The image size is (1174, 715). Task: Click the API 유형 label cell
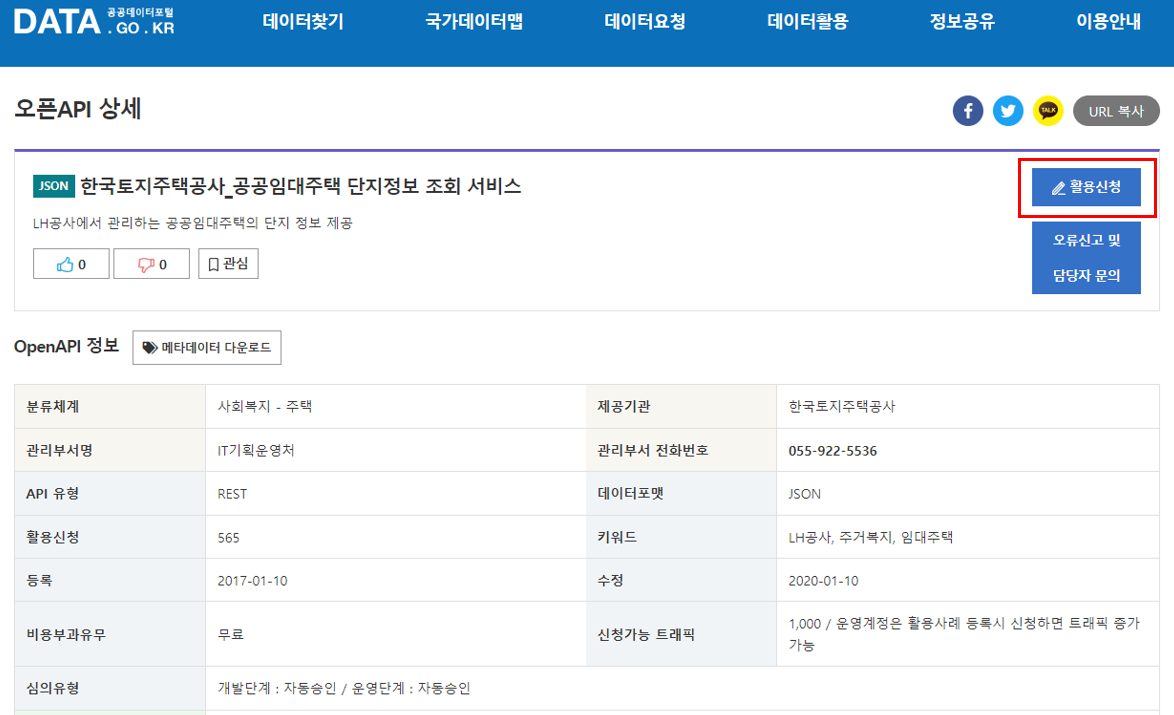coord(110,493)
